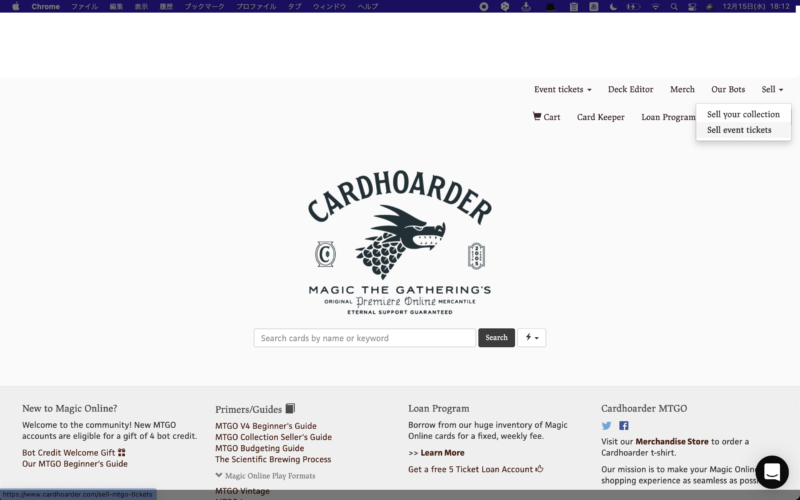
Task: Open Cardhoarder's Facebook page icon
Action: point(623,426)
